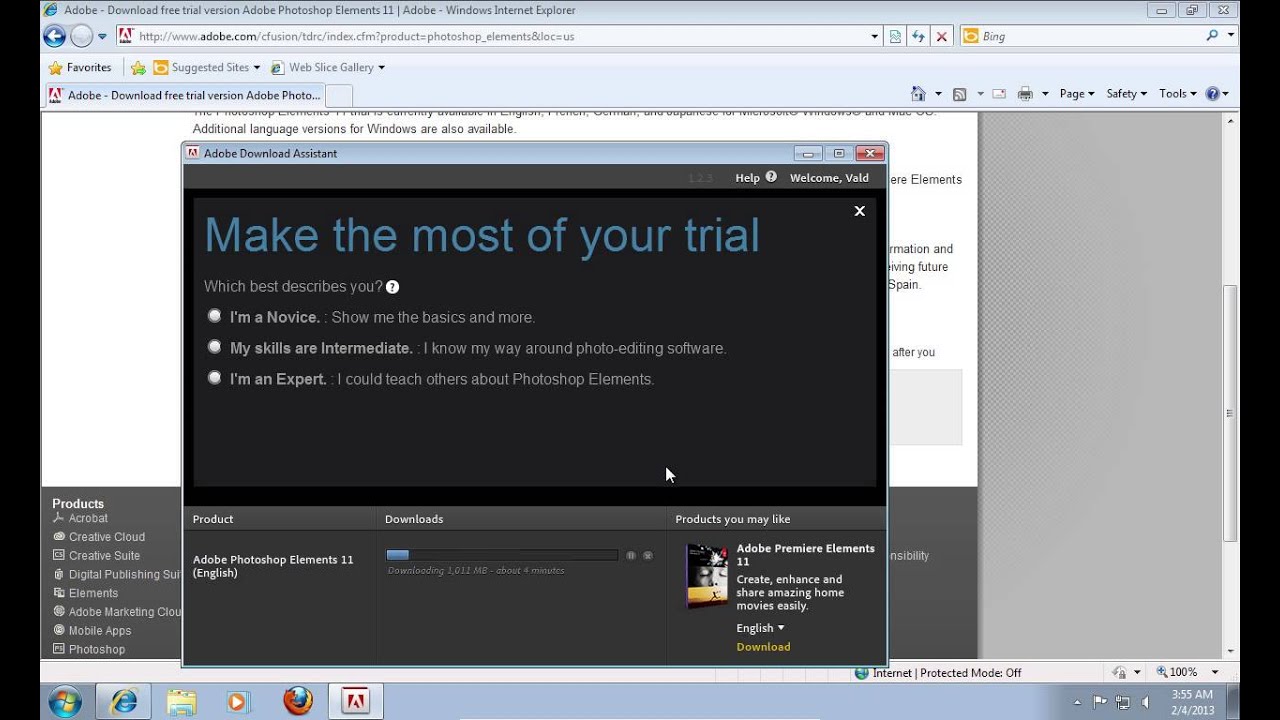Pause the Photoshop Elements 11 download

[631, 555]
